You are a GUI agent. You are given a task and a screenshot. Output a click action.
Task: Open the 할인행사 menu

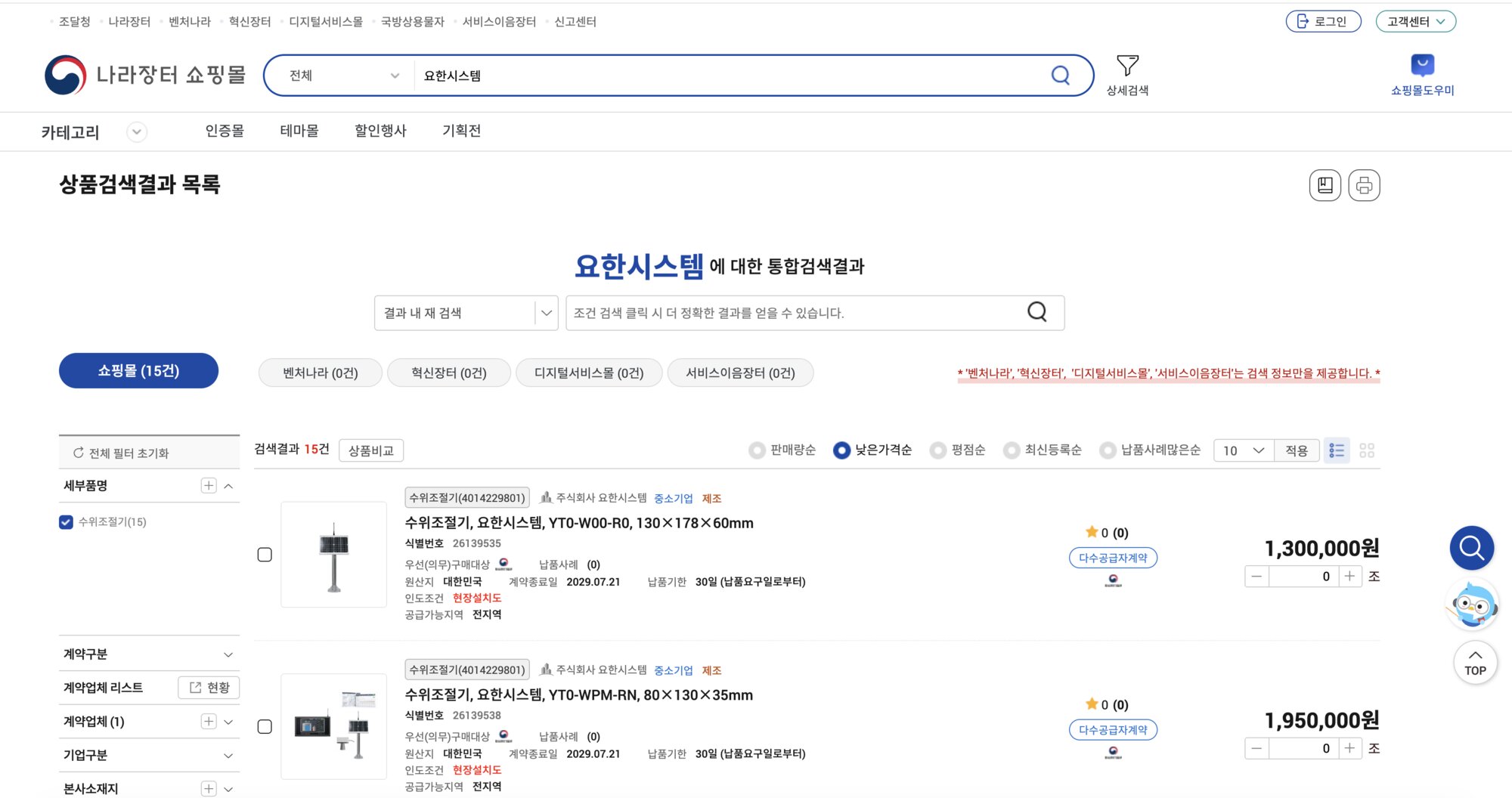click(380, 131)
